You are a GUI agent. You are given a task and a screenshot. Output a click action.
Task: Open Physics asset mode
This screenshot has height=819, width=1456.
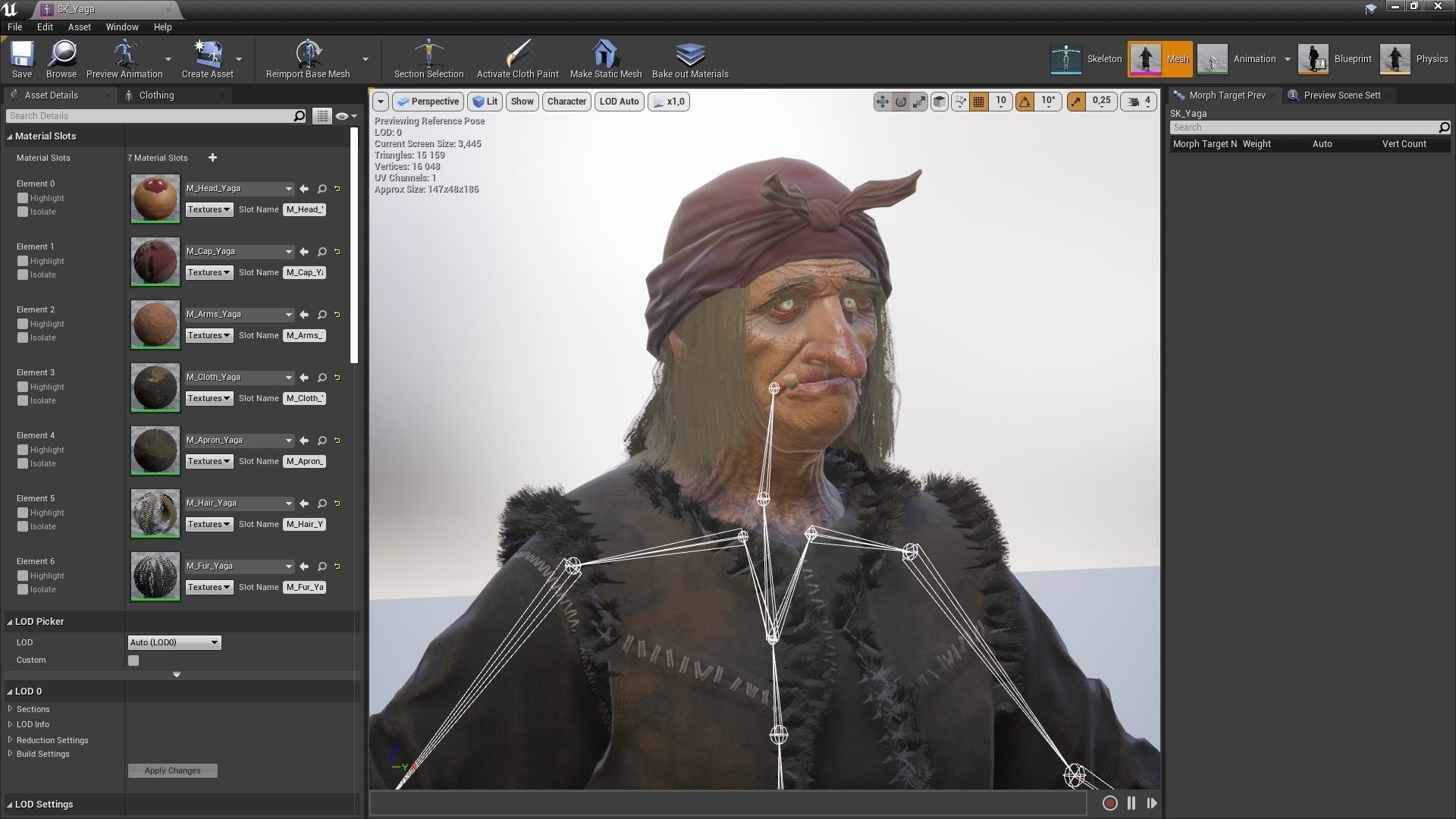pyautogui.click(x=1414, y=59)
